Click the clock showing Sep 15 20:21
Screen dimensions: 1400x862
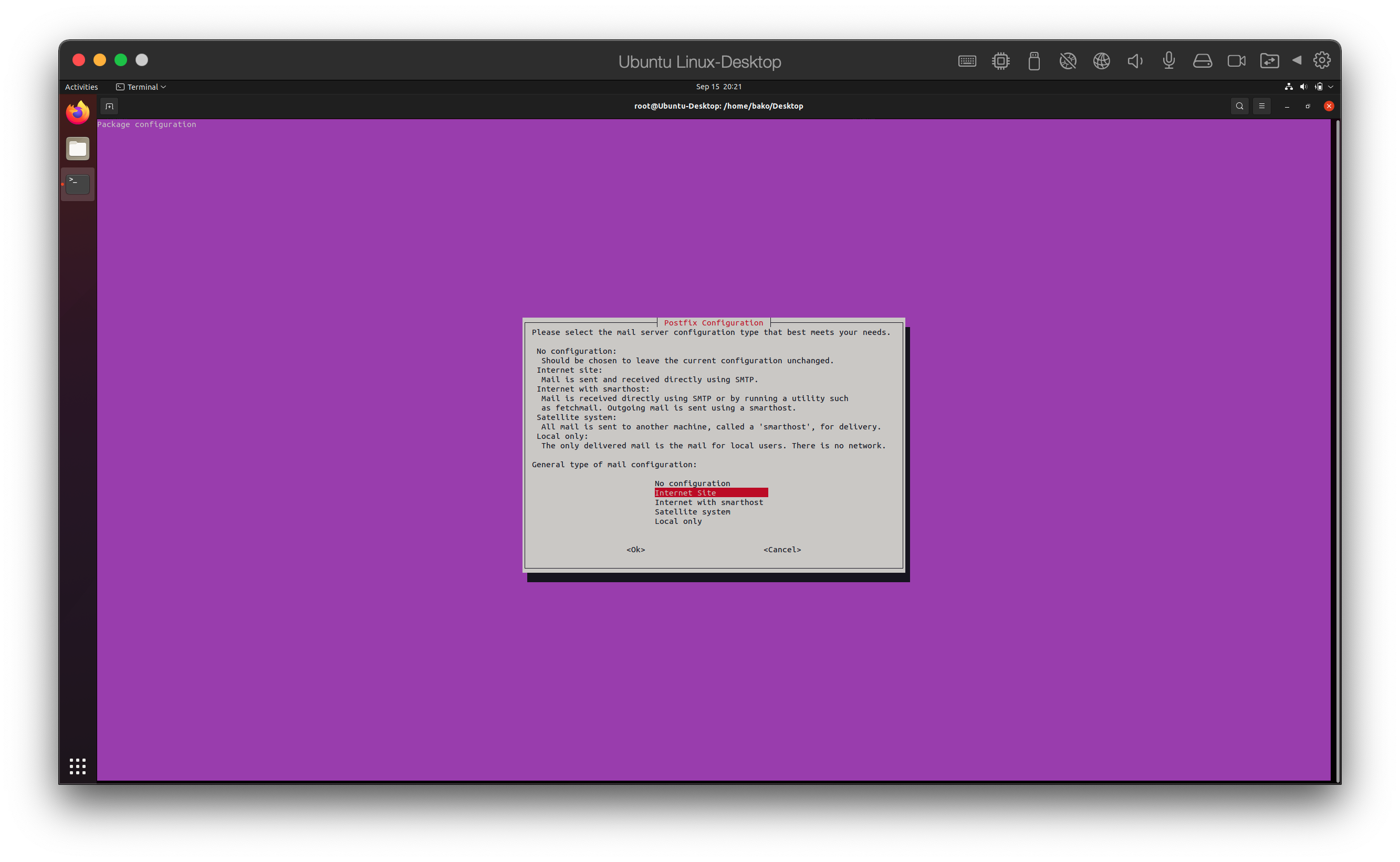coord(718,87)
